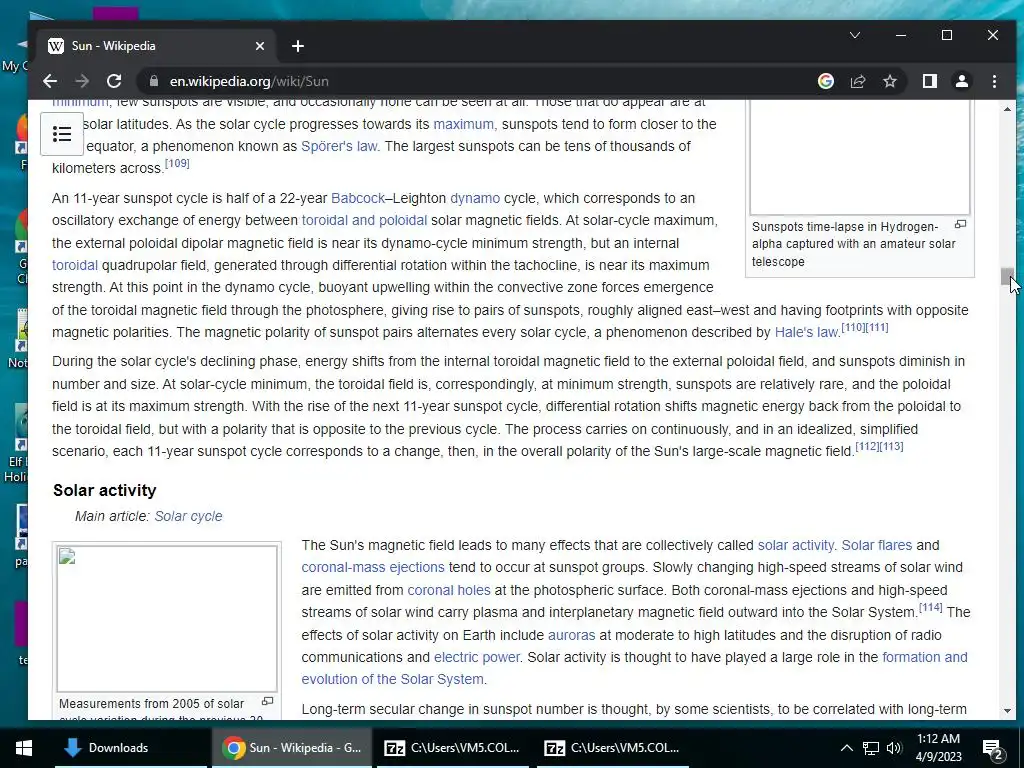This screenshot has height=768, width=1024.
Task: Show hidden system tray icons
Action: tap(846, 748)
